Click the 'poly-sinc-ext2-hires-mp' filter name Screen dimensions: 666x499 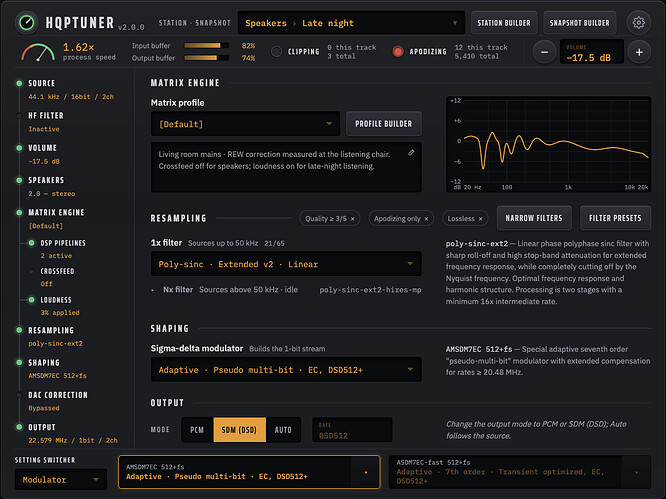[x=370, y=290]
